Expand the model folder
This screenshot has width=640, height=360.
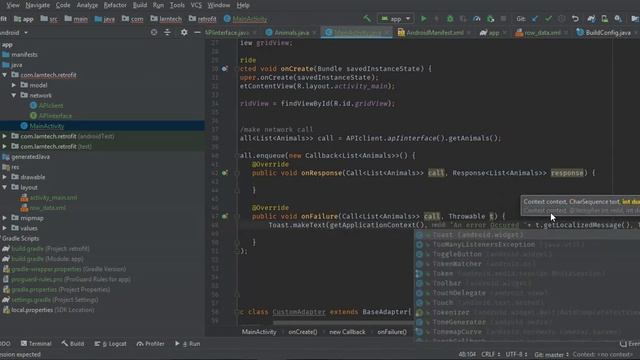[x=14, y=85]
